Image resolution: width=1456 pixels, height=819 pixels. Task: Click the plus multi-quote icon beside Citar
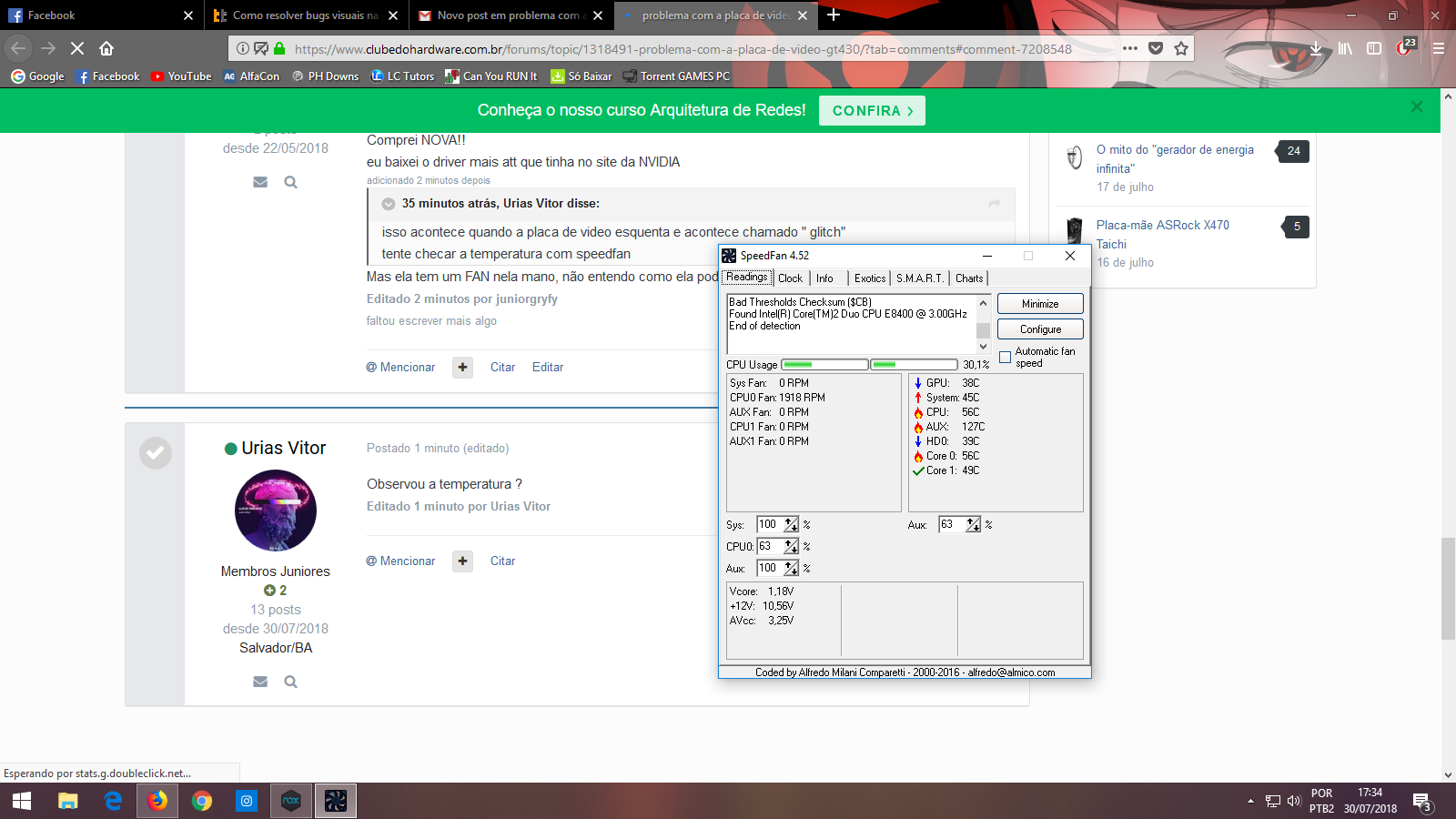pos(463,561)
